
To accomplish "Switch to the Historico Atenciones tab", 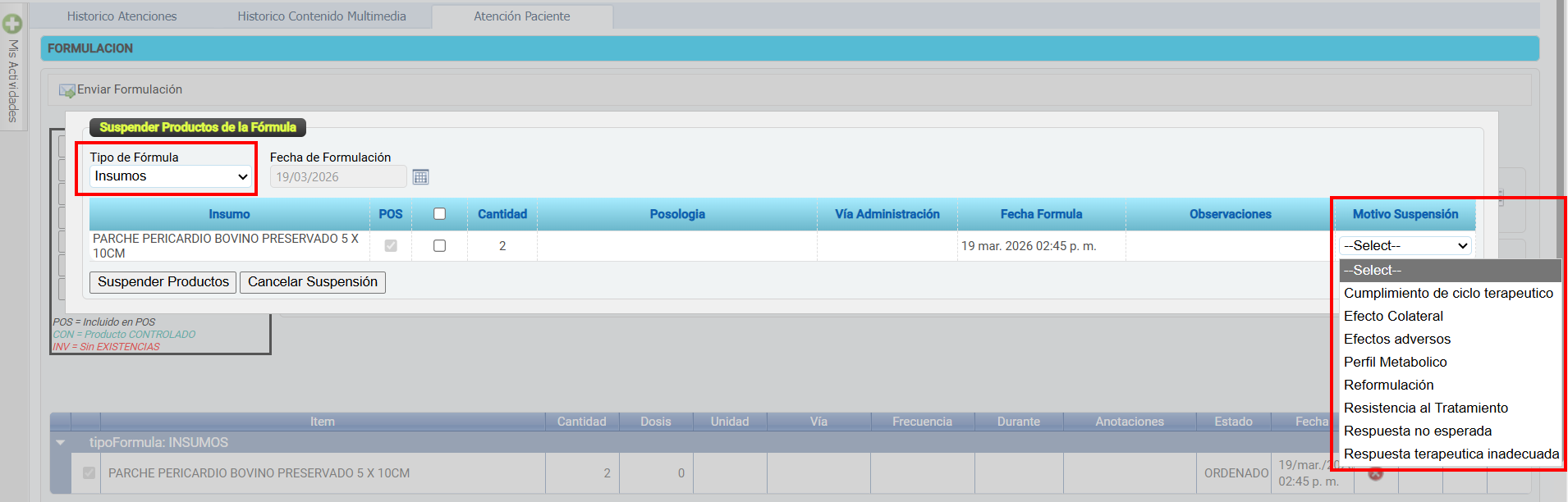I will pos(121,16).
